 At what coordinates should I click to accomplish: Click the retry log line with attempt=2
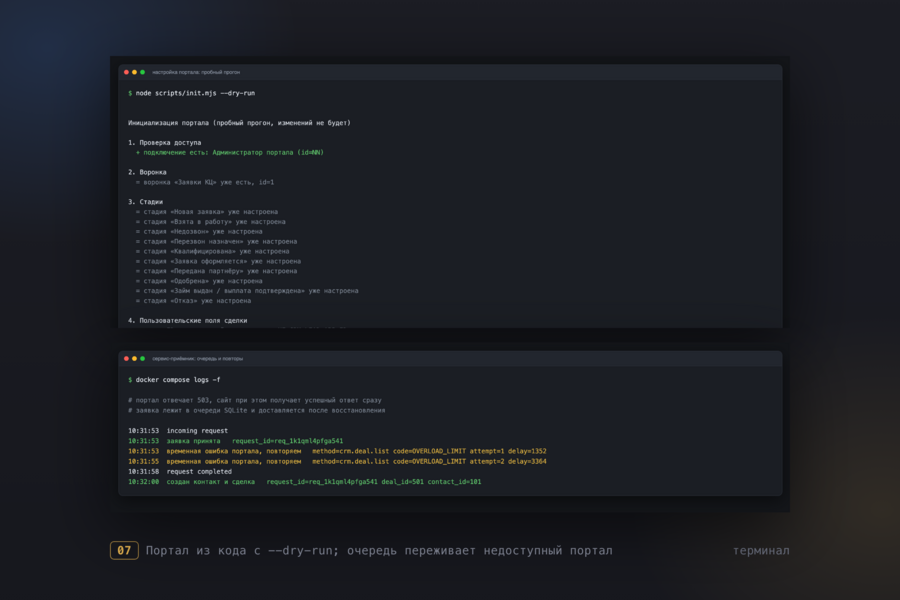coord(338,462)
